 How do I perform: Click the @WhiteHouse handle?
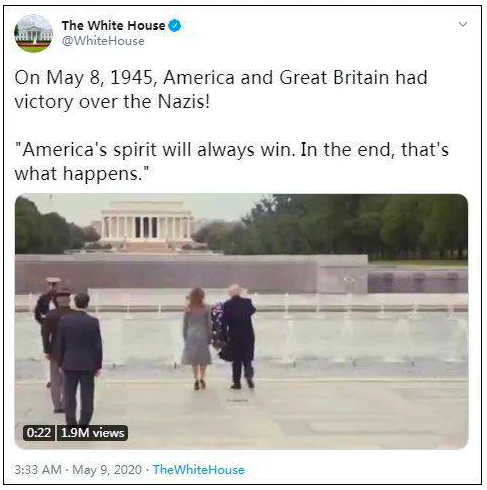tap(103, 41)
